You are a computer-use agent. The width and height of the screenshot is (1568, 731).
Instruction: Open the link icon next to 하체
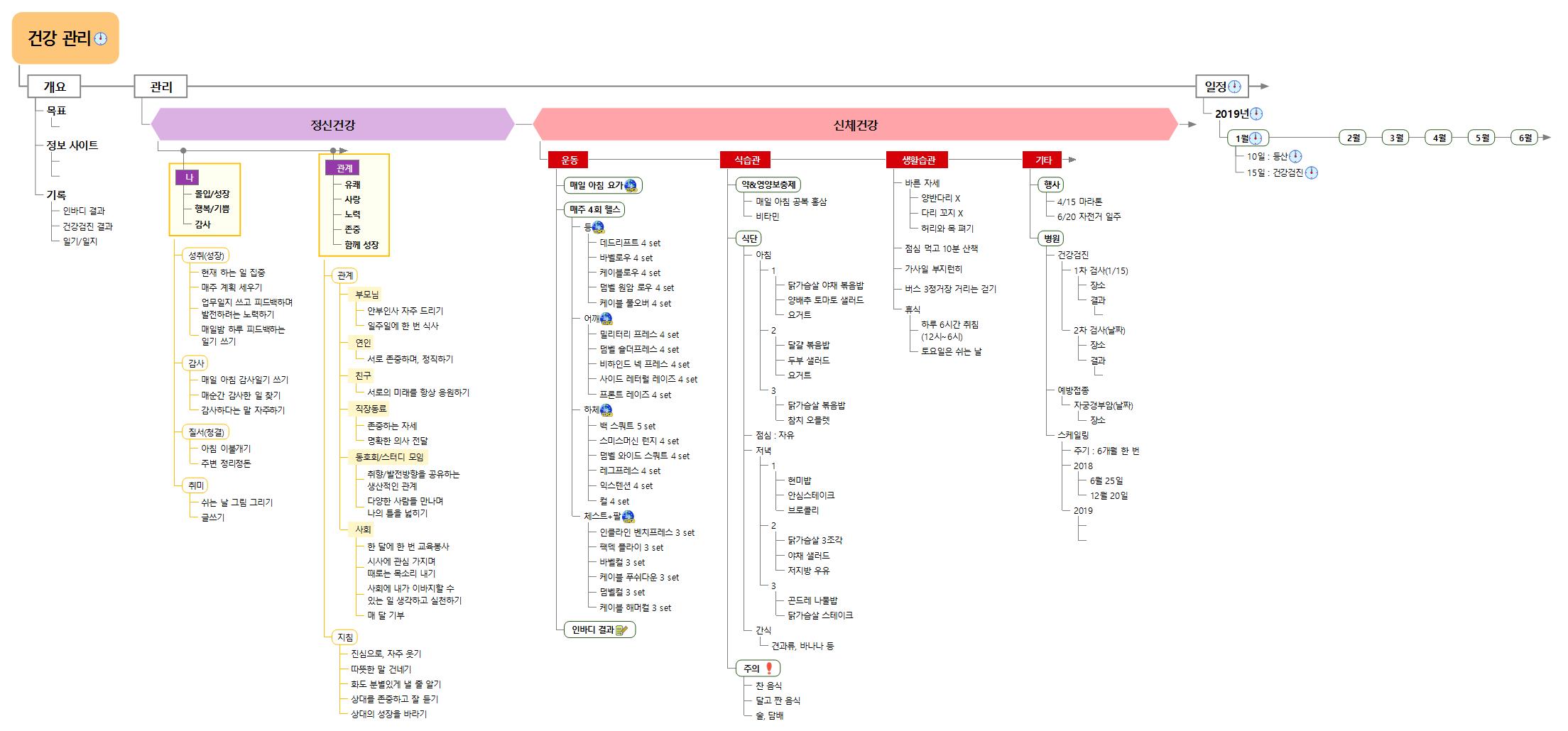pos(606,410)
